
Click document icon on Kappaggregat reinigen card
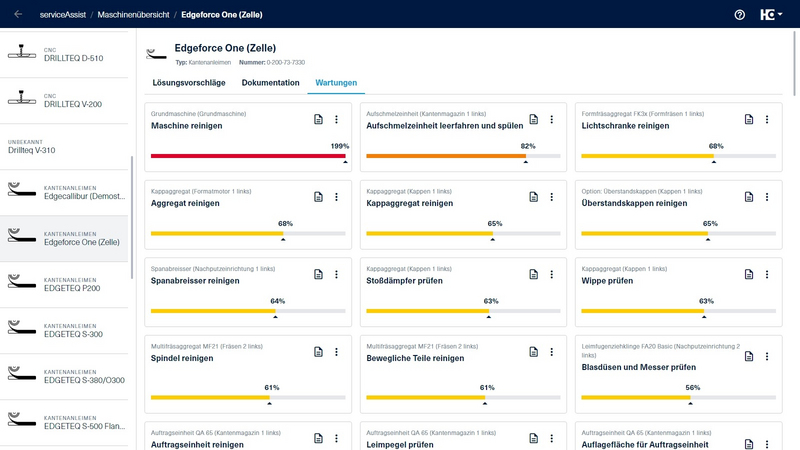point(534,197)
